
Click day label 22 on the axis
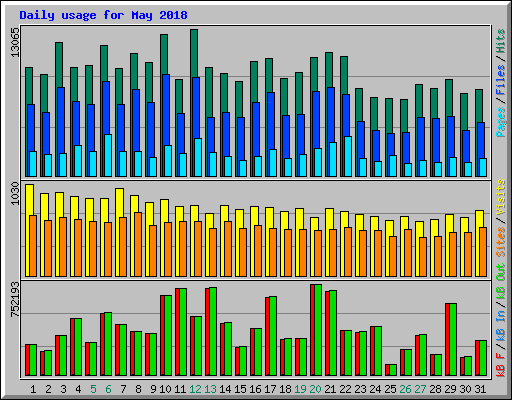(x=345, y=389)
